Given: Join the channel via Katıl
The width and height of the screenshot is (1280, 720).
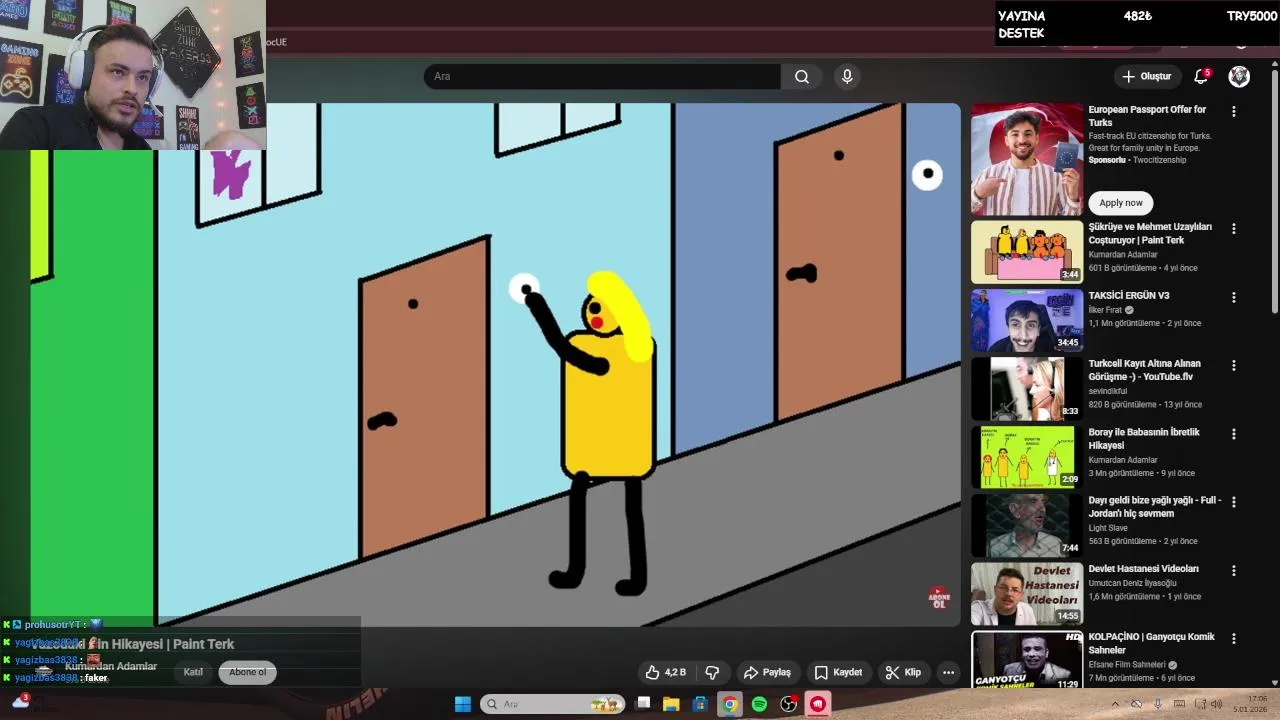Looking at the screenshot, I should pos(193,672).
